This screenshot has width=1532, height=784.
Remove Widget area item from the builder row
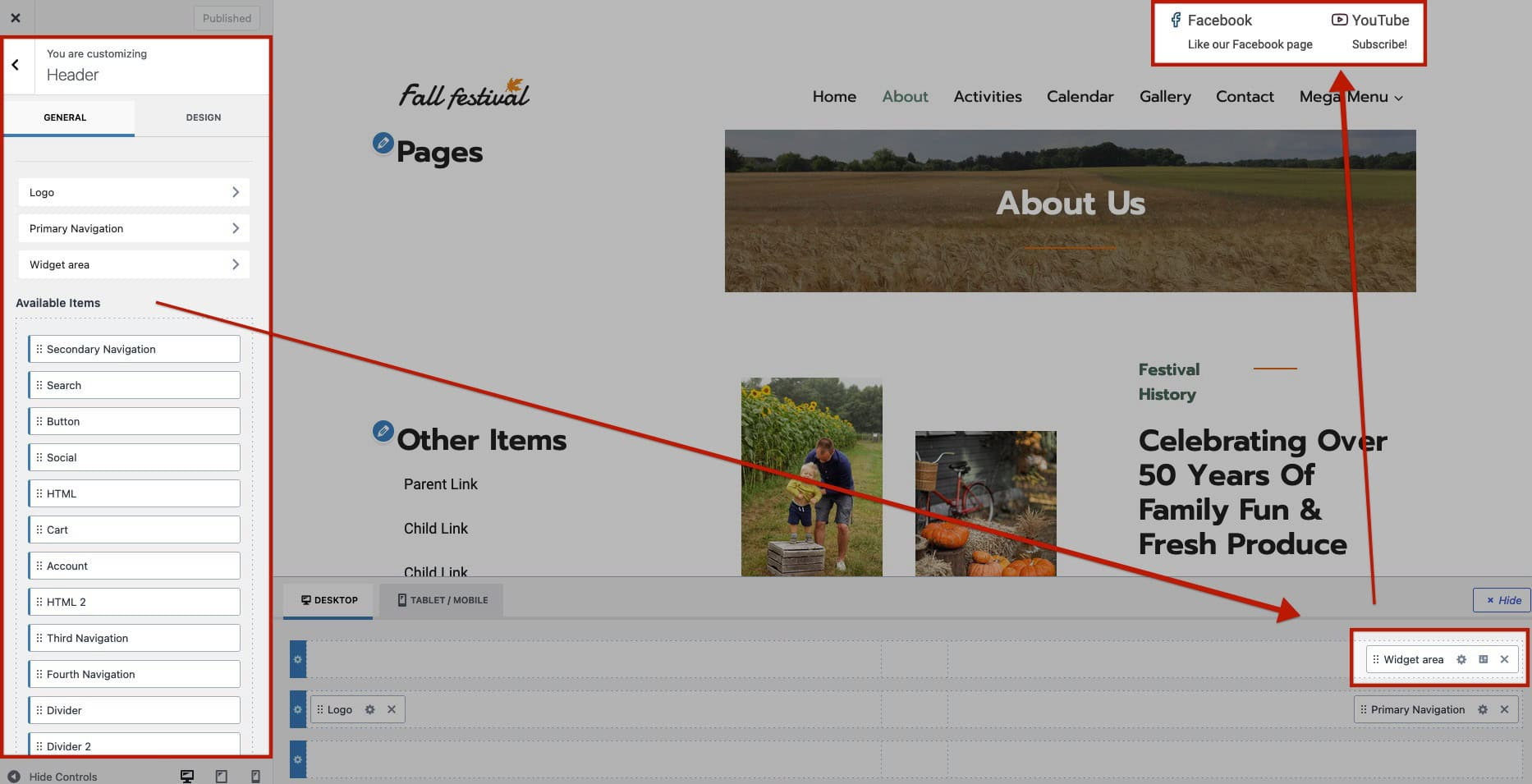pyautogui.click(x=1504, y=659)
